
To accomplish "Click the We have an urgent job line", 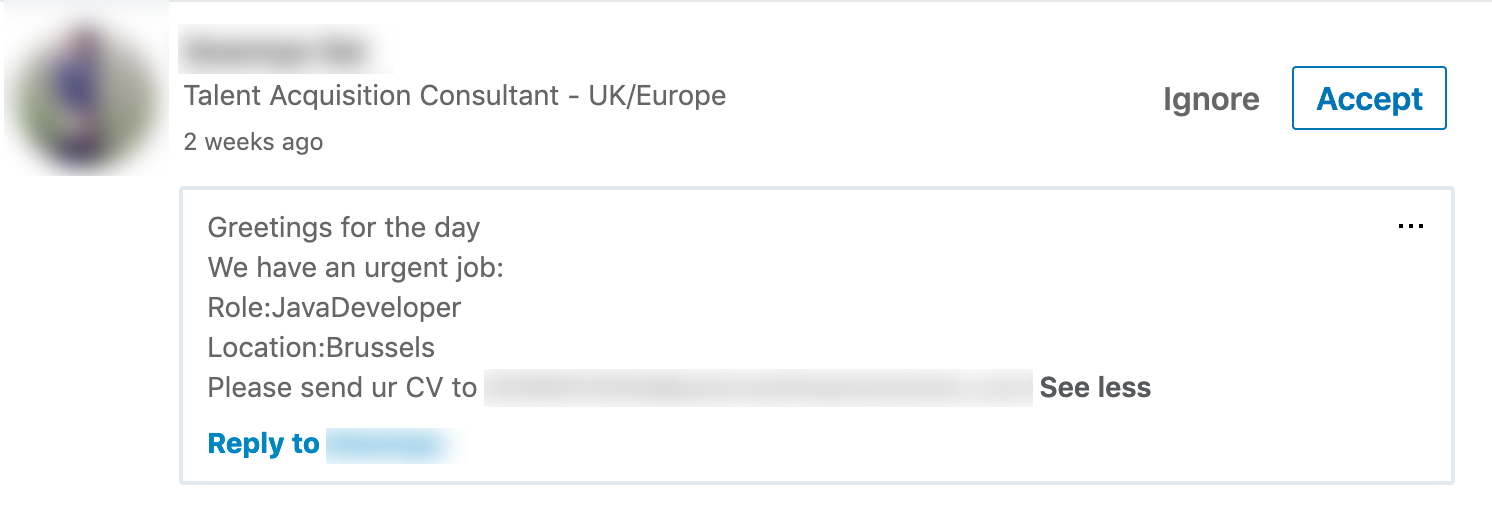I will (x=355, y=268).
